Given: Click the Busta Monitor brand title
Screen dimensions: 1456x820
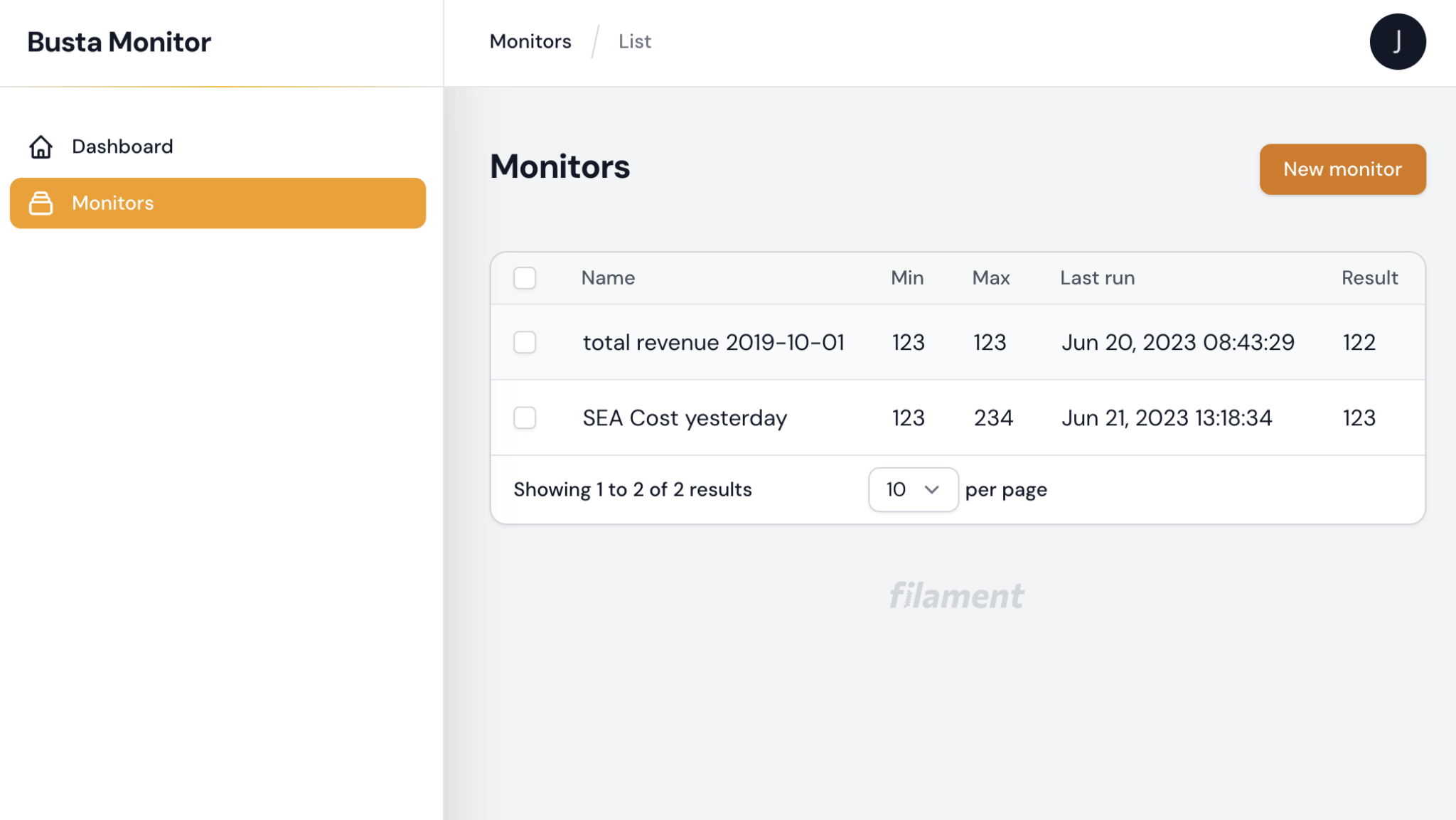Looking at the screenshot, I should 119,42.
